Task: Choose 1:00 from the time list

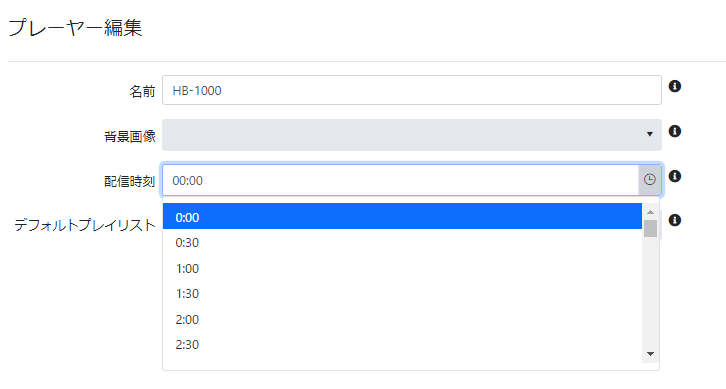Action: click(x=402, y=268)
